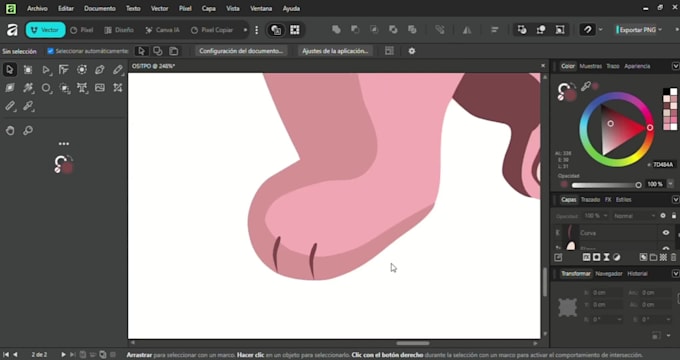The height and width of the screenshot is (360, 680).
Task: Select the Frame Text tool
Action: click(82, 88)
